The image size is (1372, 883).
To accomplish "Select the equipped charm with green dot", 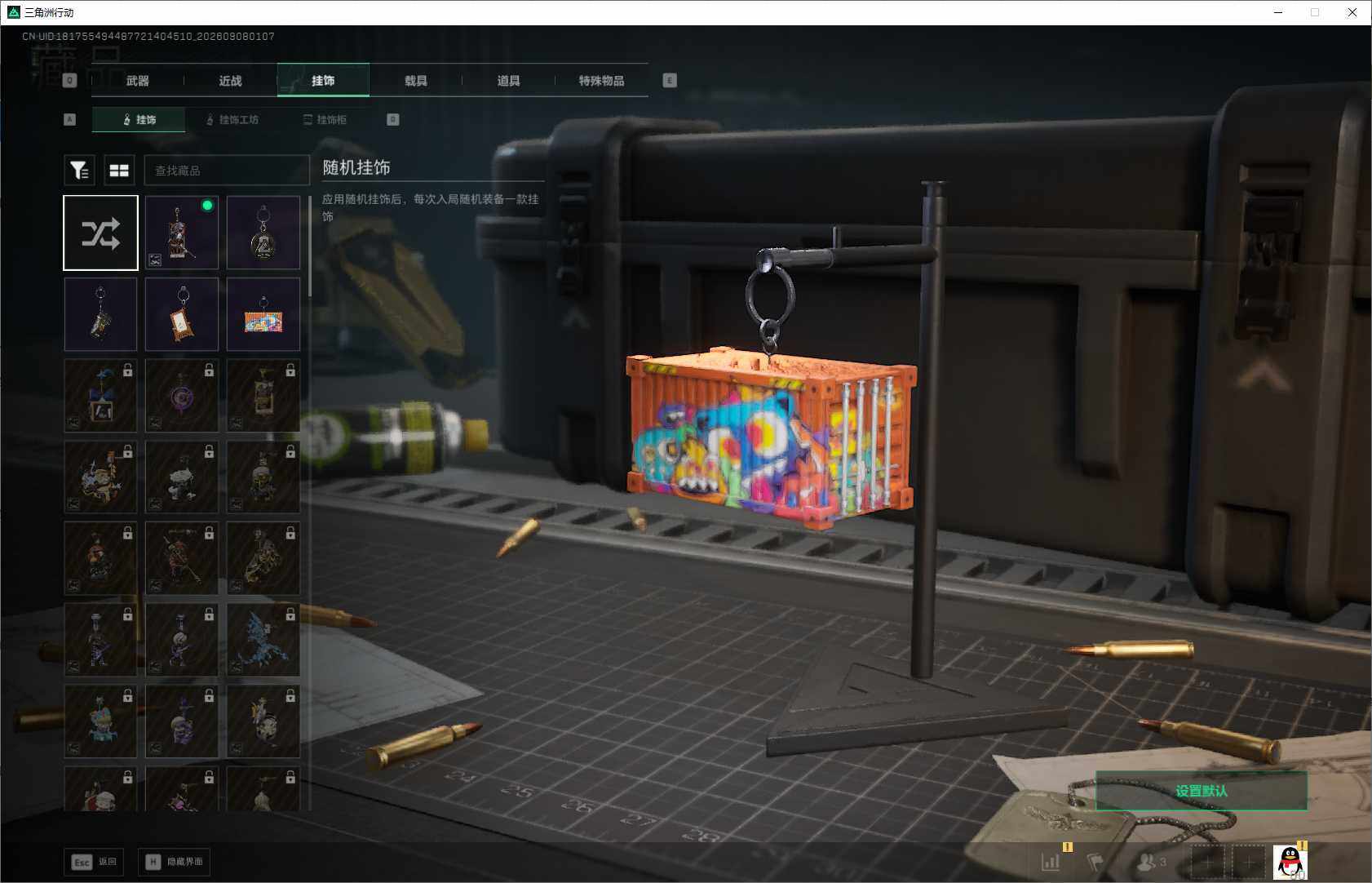I will point(182,233).
